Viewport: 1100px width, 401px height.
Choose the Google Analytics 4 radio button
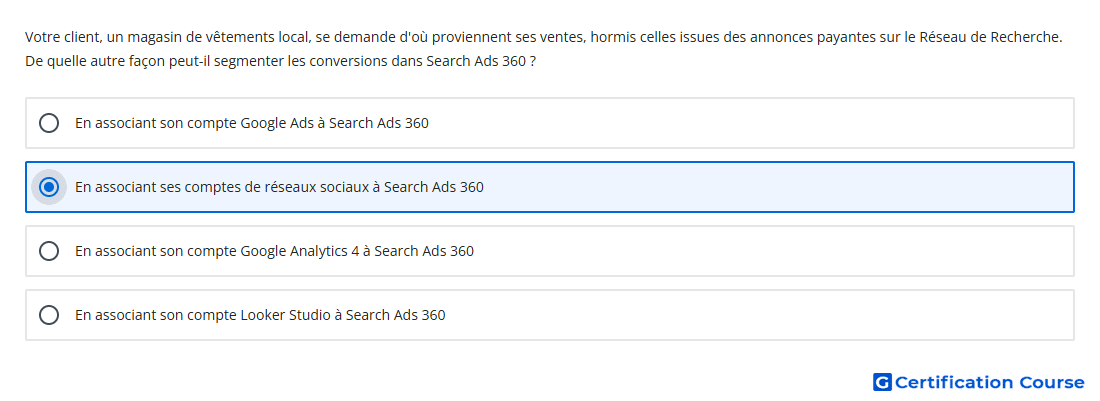[49, 251]
